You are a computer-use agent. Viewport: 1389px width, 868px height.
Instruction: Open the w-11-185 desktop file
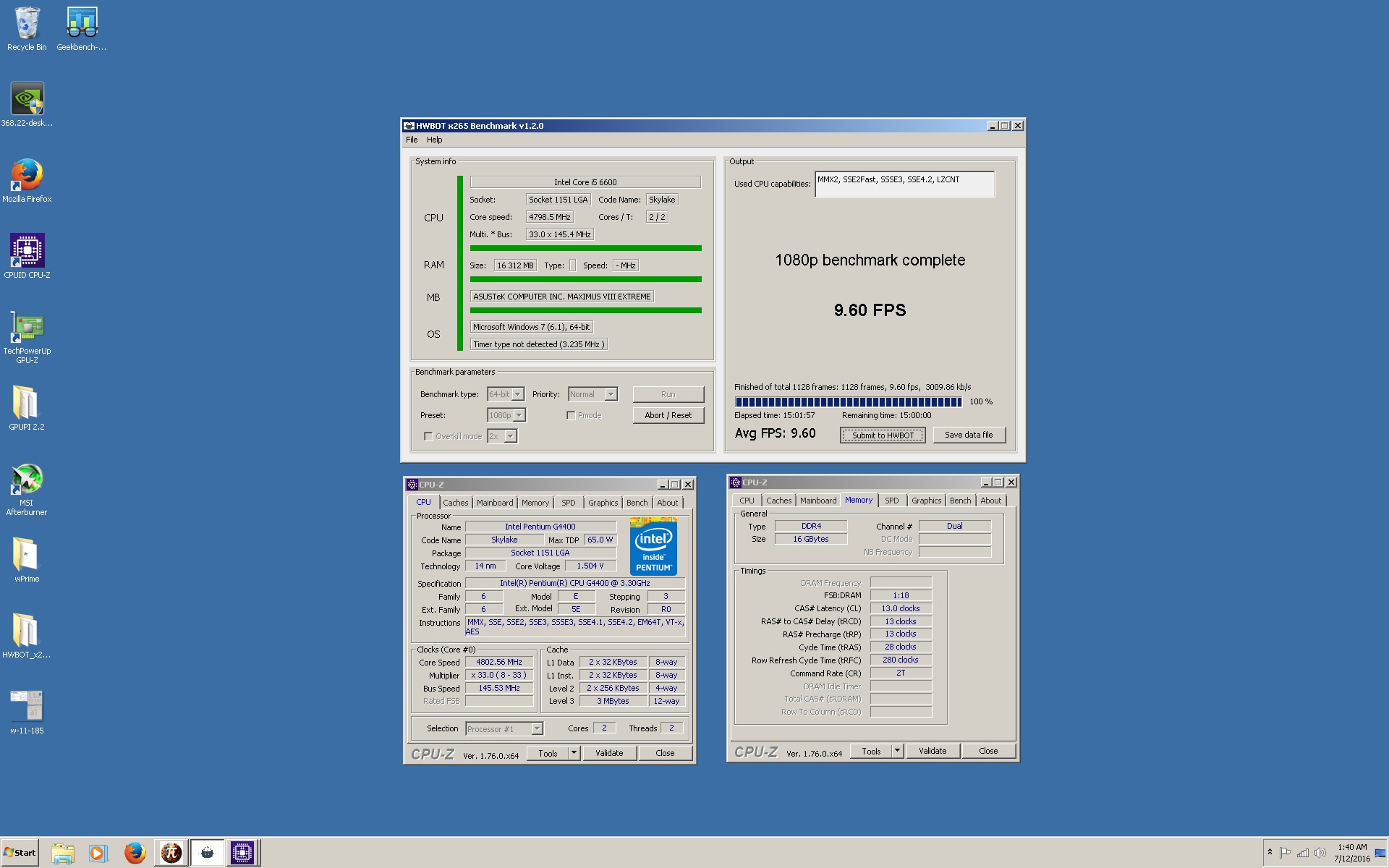(x=27, y=712)
